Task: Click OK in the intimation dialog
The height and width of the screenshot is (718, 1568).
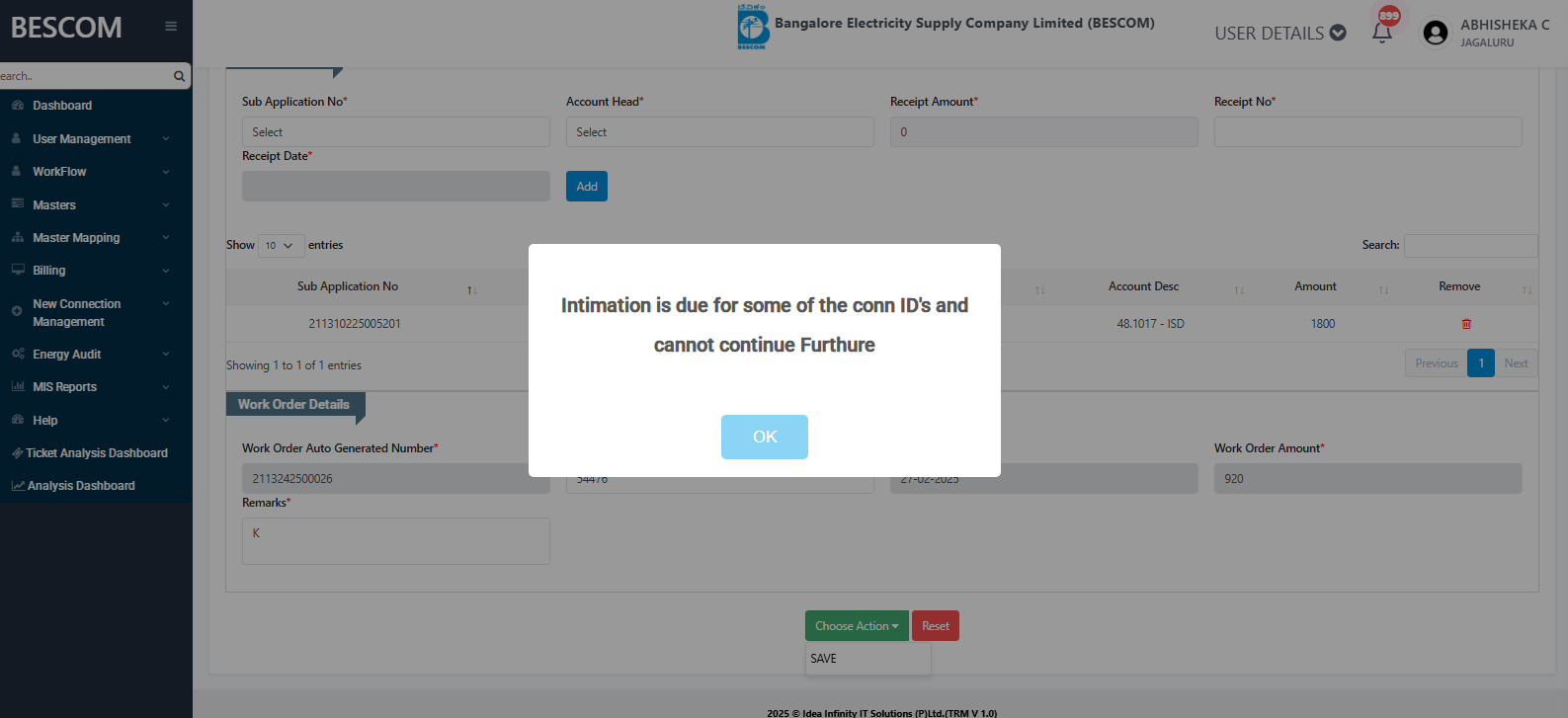Action: pyautogui.click(x=765, y=437)
